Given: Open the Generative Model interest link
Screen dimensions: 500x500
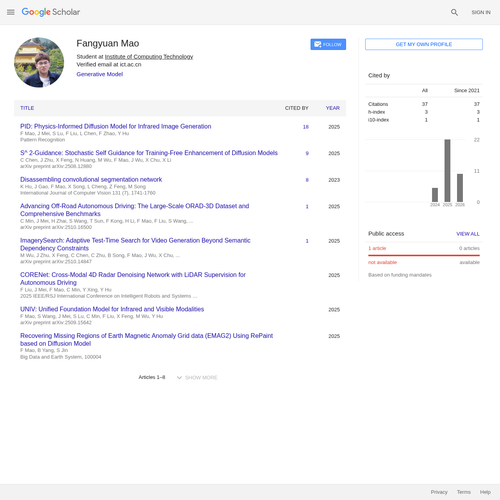Looking at the screenshot, I should (x=100, y=74).
